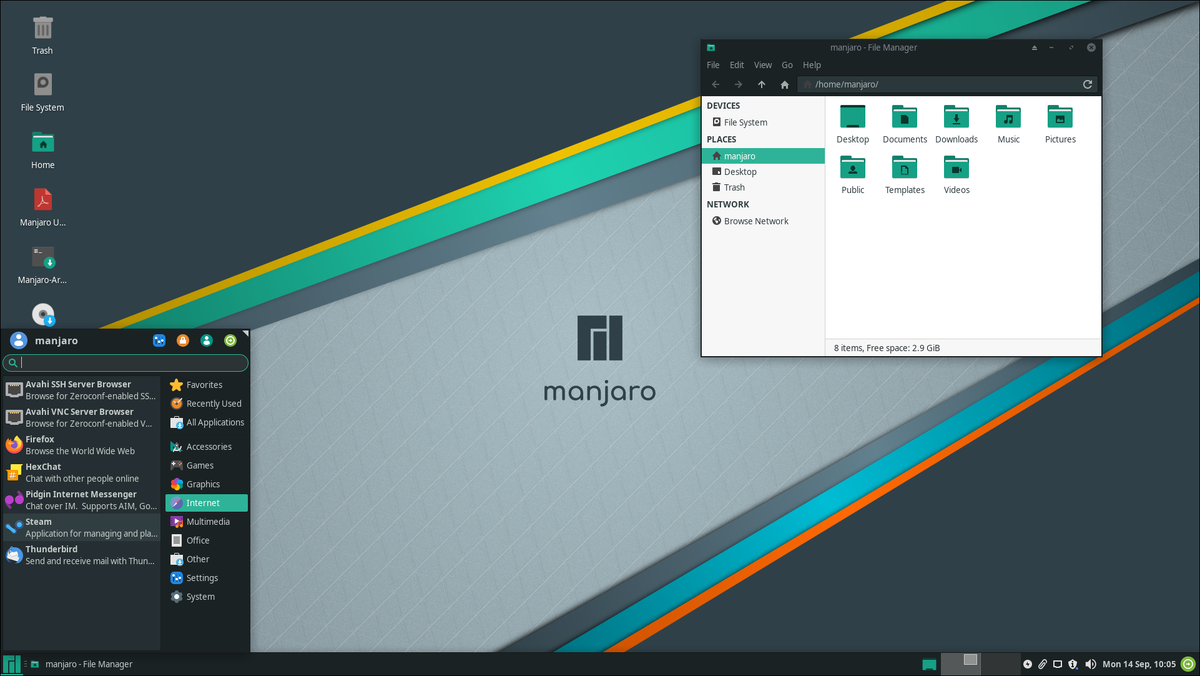This screenshot has height=676, width=1200.
Task: Navigate back using the left arrow
Action: [x=714, y=84]
